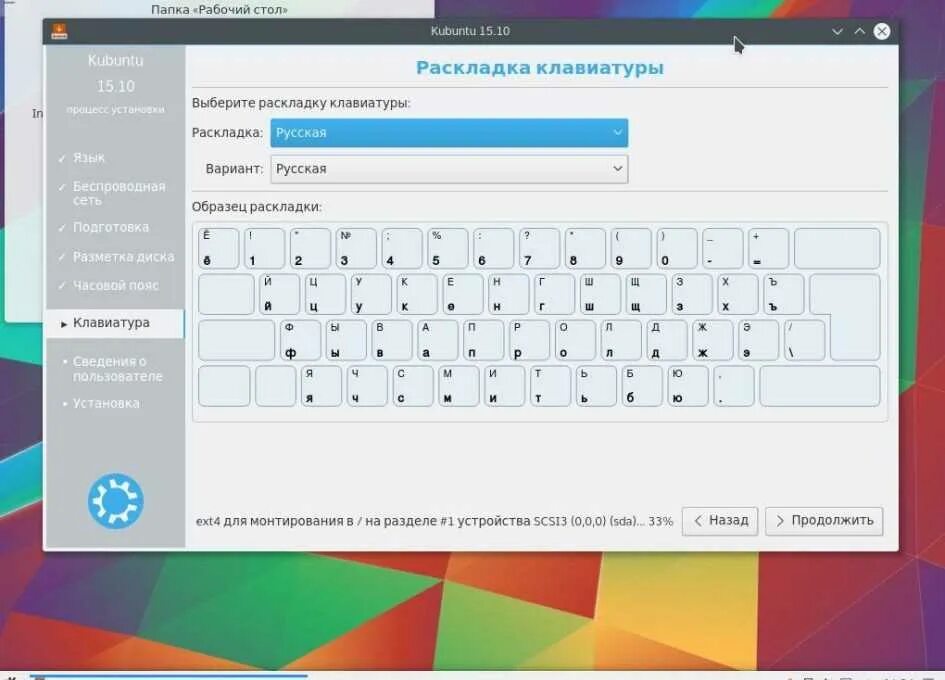
Task: Click the Ш key in layout preview
Action: pyautogui.click(x=600, y=294)
